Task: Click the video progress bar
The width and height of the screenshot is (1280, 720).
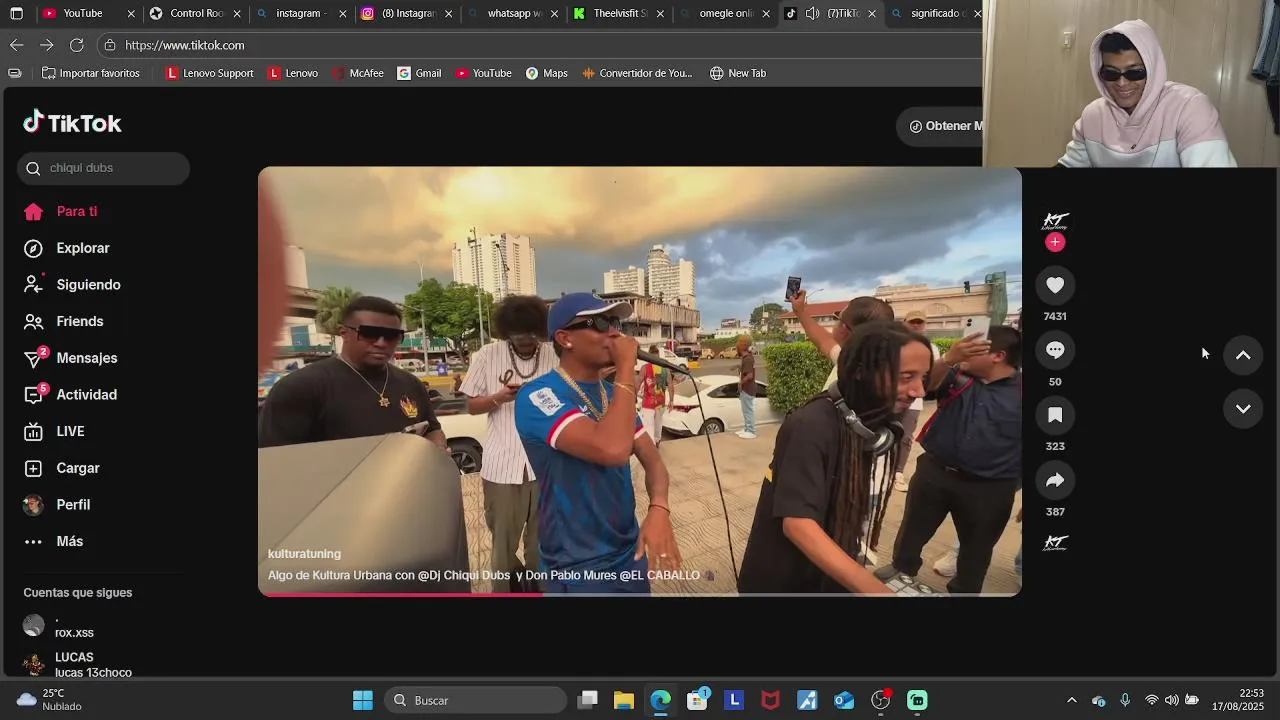Action: pos(640,594)
